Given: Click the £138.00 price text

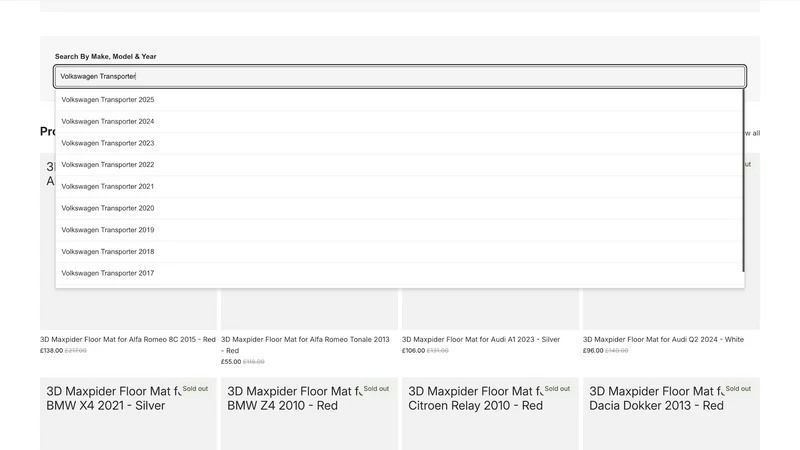Looking at the screenshot, I should coord(52,351).
